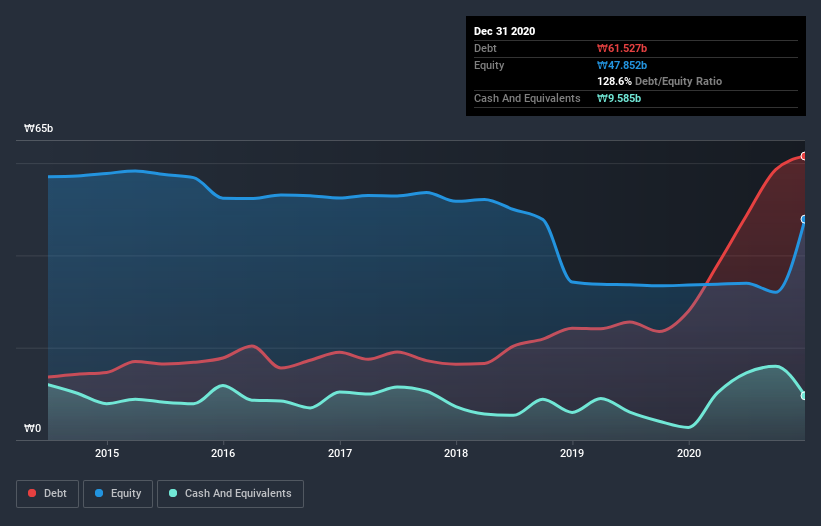Click the red Debt data point marker

coord(804,156)
